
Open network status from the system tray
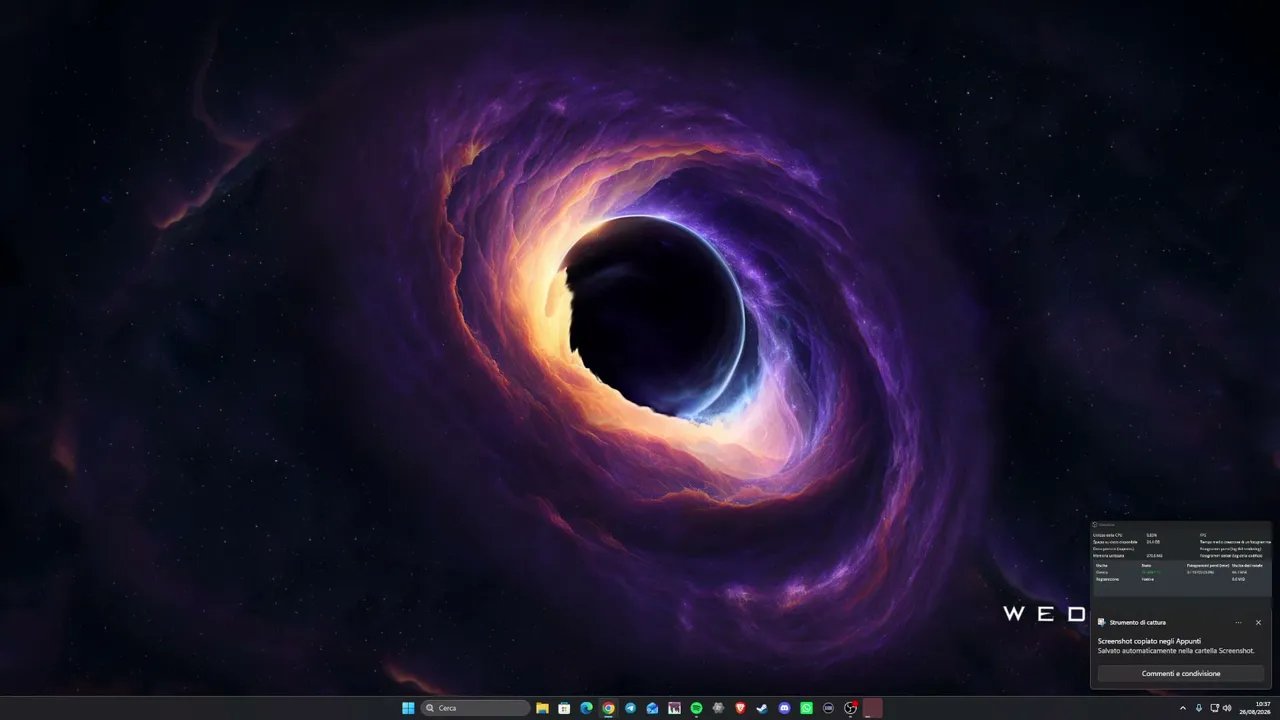(x=1215, y=708)
